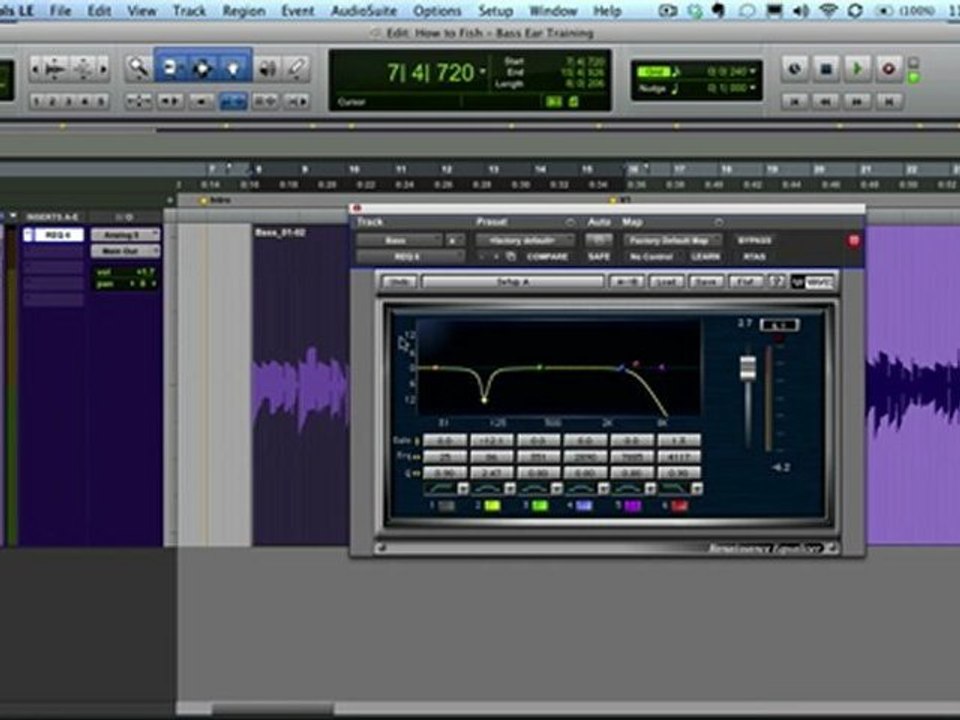This screenshot has height=720, width=960.
Task: Open the Options menu
Action: tap(437, 10)
